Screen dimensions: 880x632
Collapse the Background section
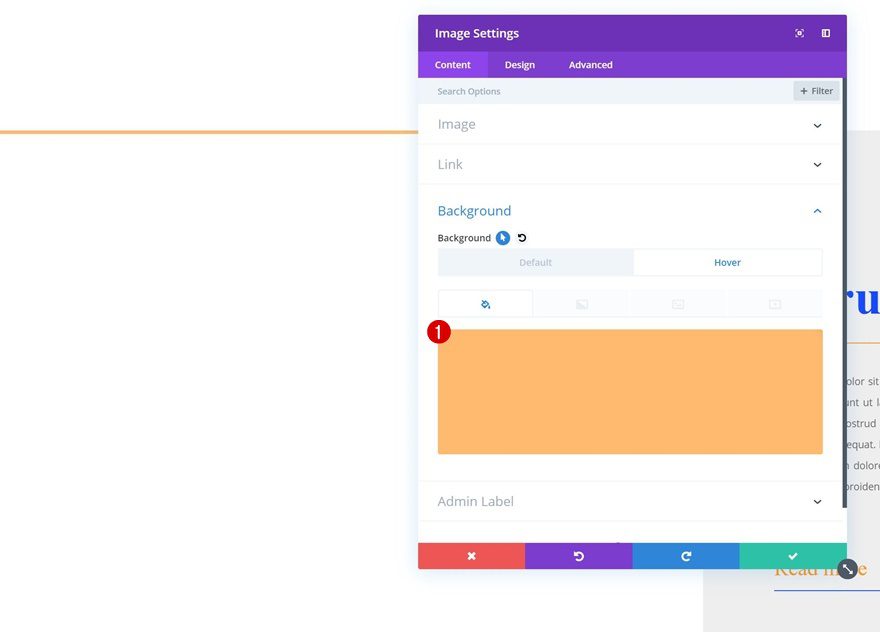tap(817, 210)
